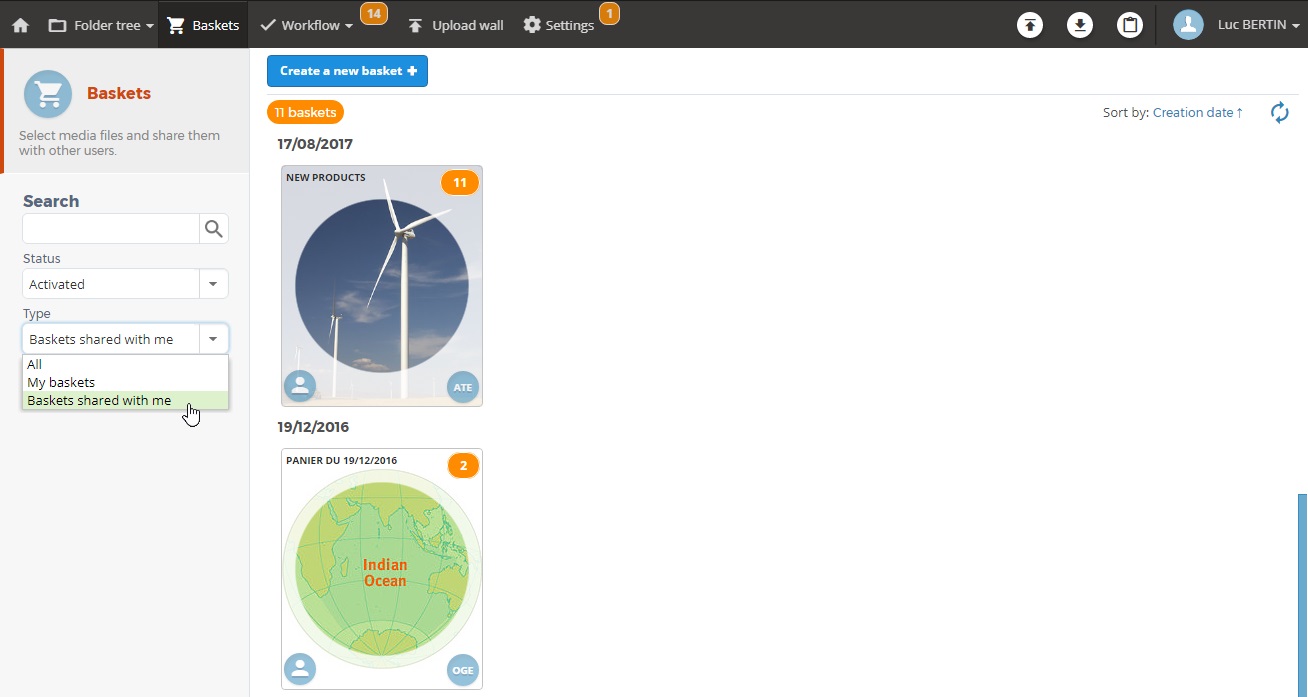The height and width of the screenshot is (697, 1308).
Task: Select My baskets option
Action: click(x=126, y=382)
